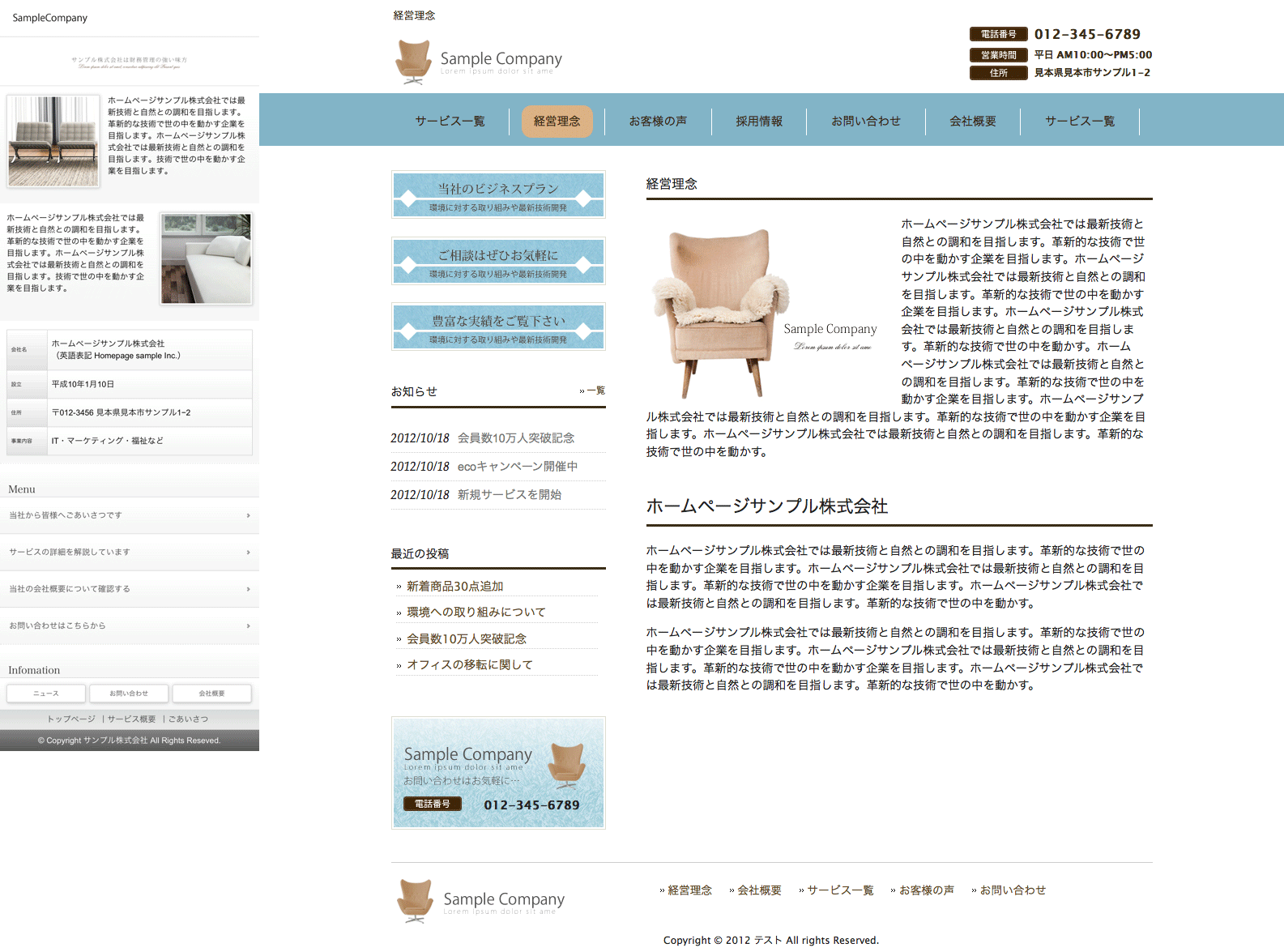
Task: Click the footer Sample Company chair logo
Action: pyautogui.click(x=415, y=901)
